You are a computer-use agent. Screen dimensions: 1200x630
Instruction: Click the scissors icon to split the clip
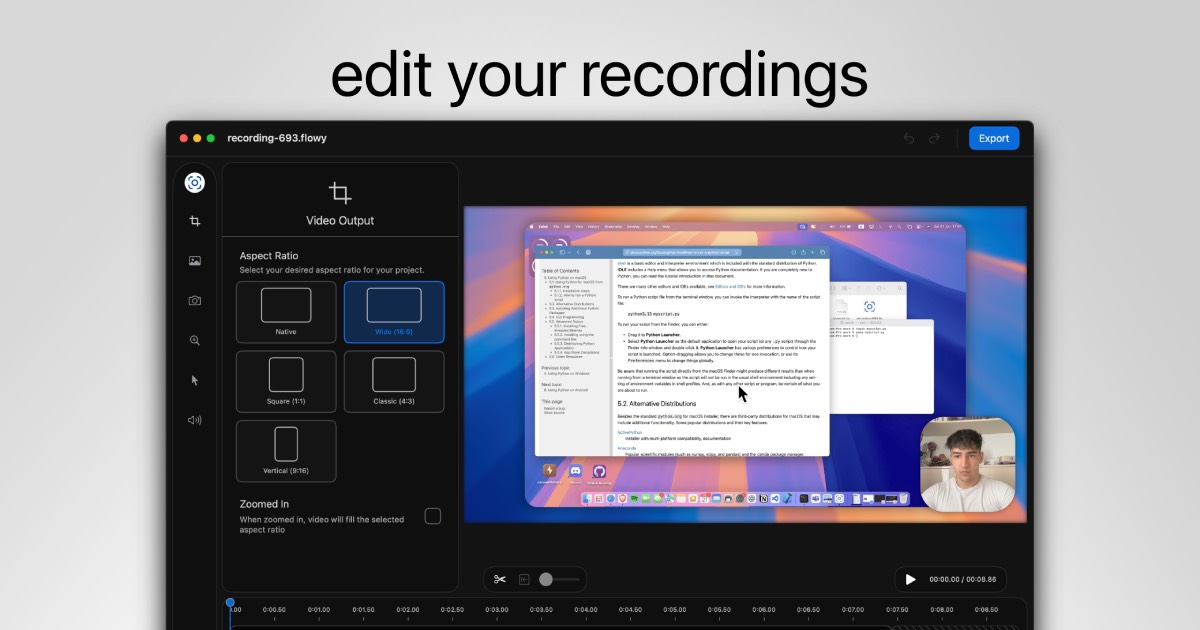502,579
